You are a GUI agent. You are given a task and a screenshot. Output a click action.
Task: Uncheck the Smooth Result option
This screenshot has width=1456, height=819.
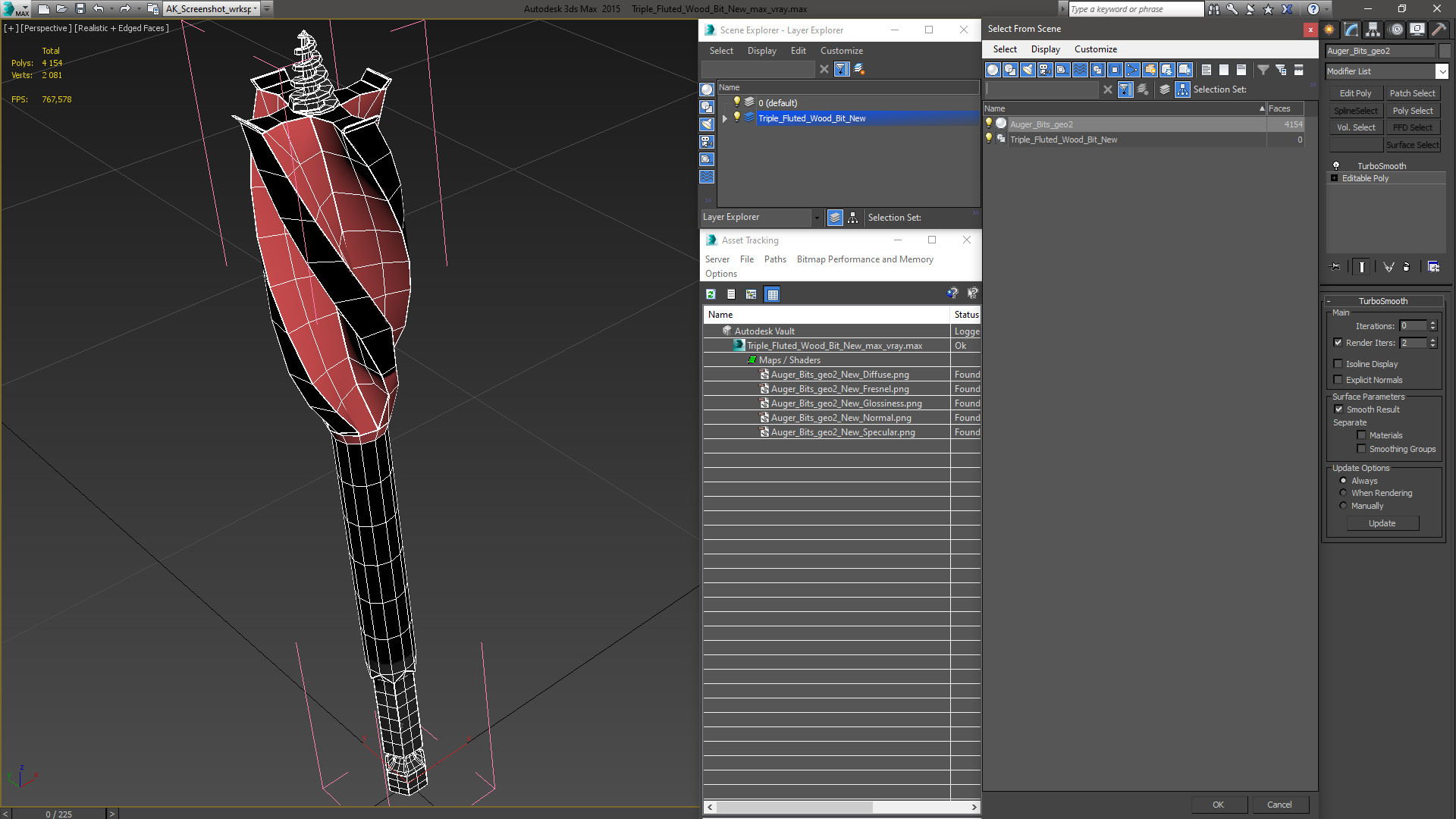1338,409
